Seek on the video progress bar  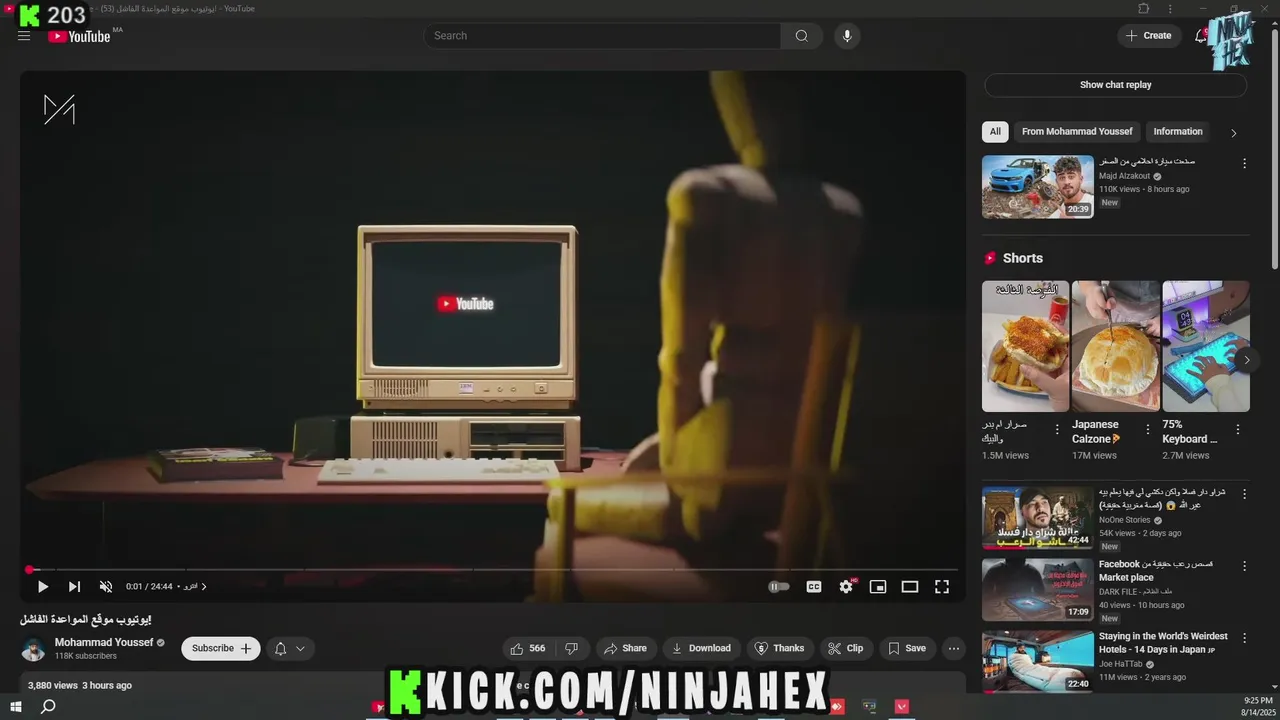coord(493,570)
